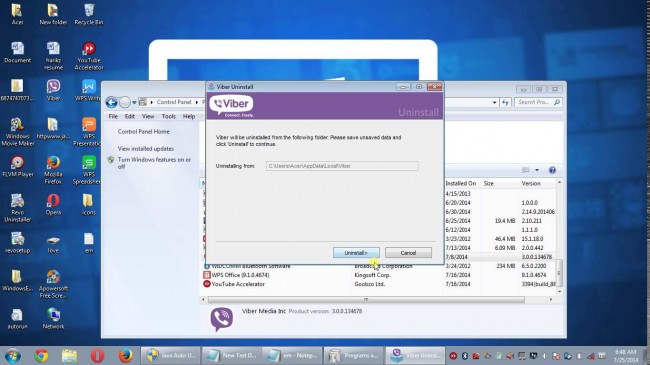650x365 pixels.
Task: Open the Network desktop icon
Action: coord(53,319)
